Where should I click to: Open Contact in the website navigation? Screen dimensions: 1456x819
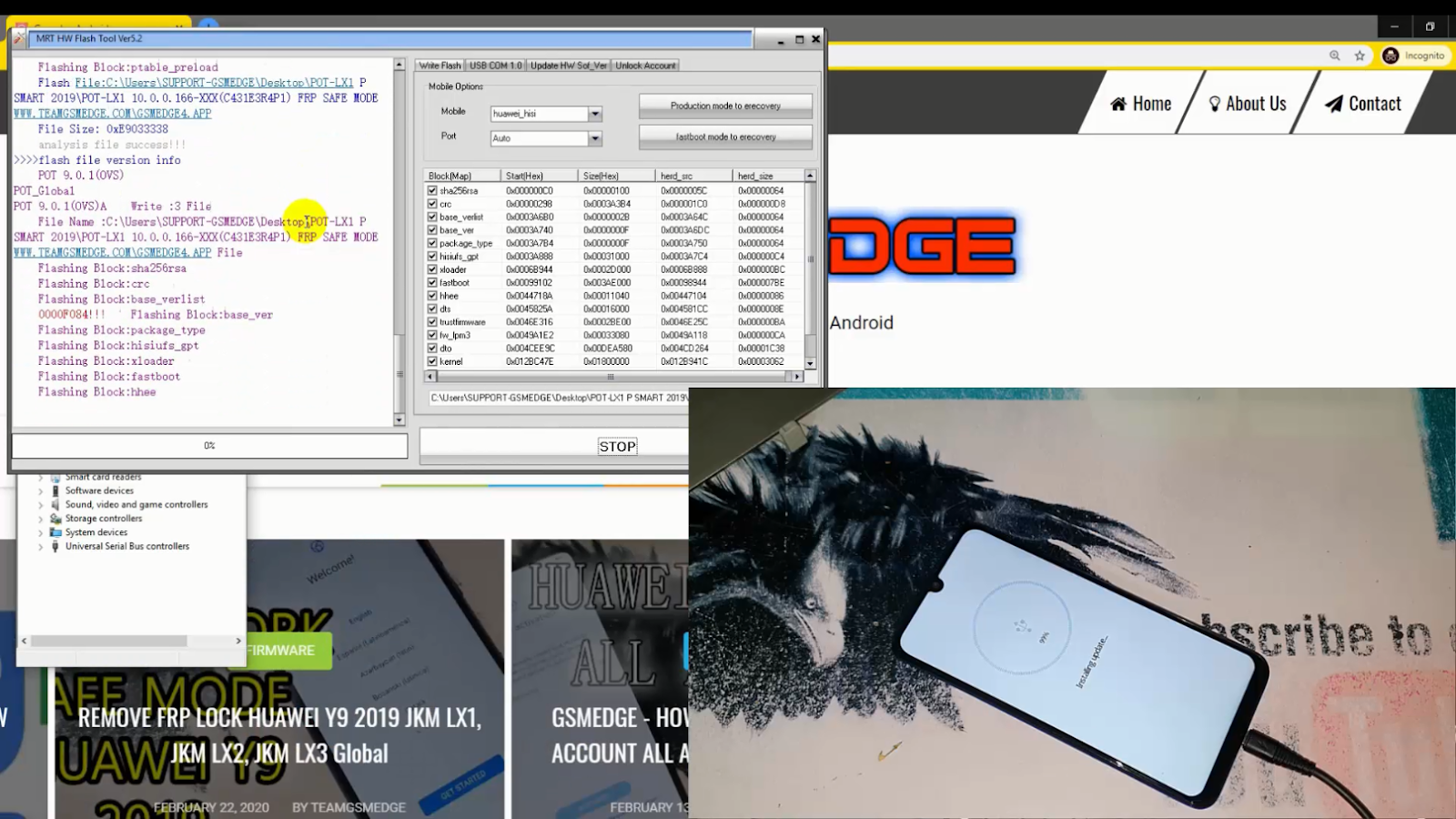[1363, 104]
